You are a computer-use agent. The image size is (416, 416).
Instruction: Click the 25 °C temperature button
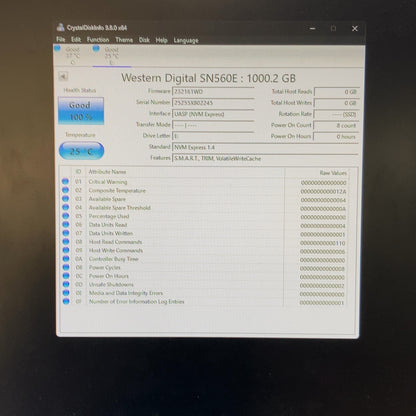pos(81,151)
